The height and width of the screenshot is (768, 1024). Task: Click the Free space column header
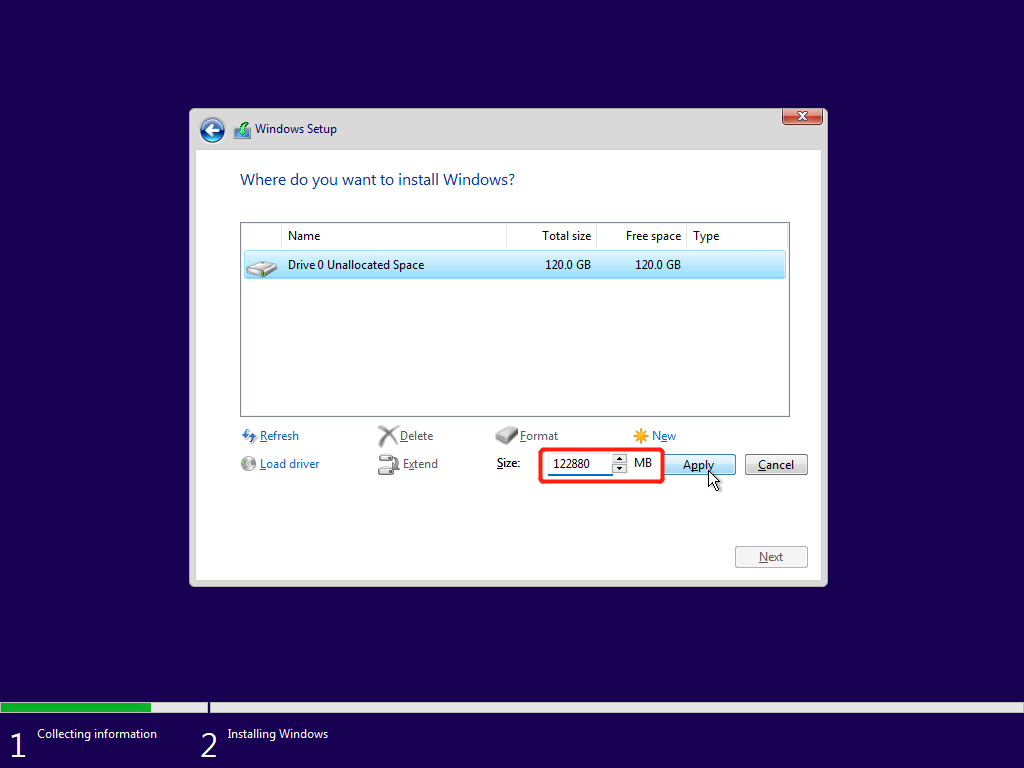(642, 236)
